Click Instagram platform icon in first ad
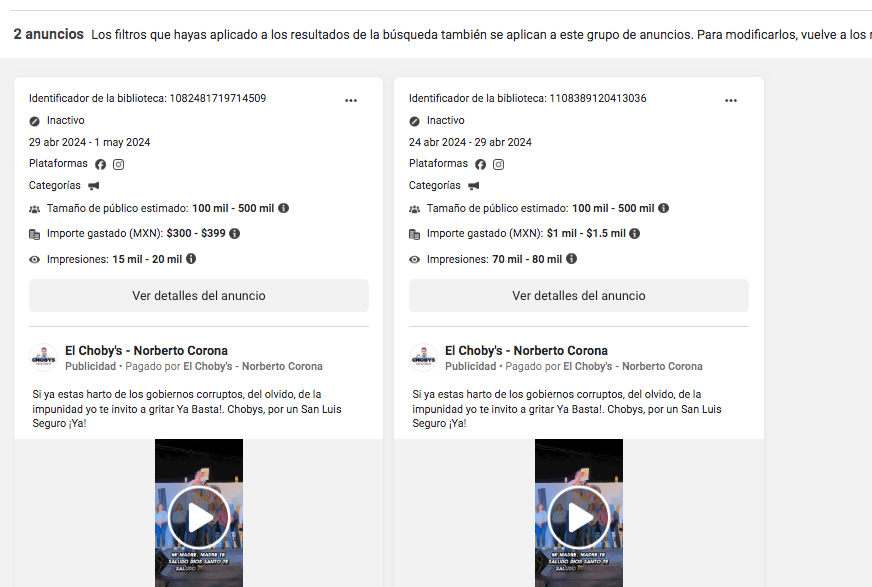This screenshot has height=587, width=872. click(x=118, y=164)
